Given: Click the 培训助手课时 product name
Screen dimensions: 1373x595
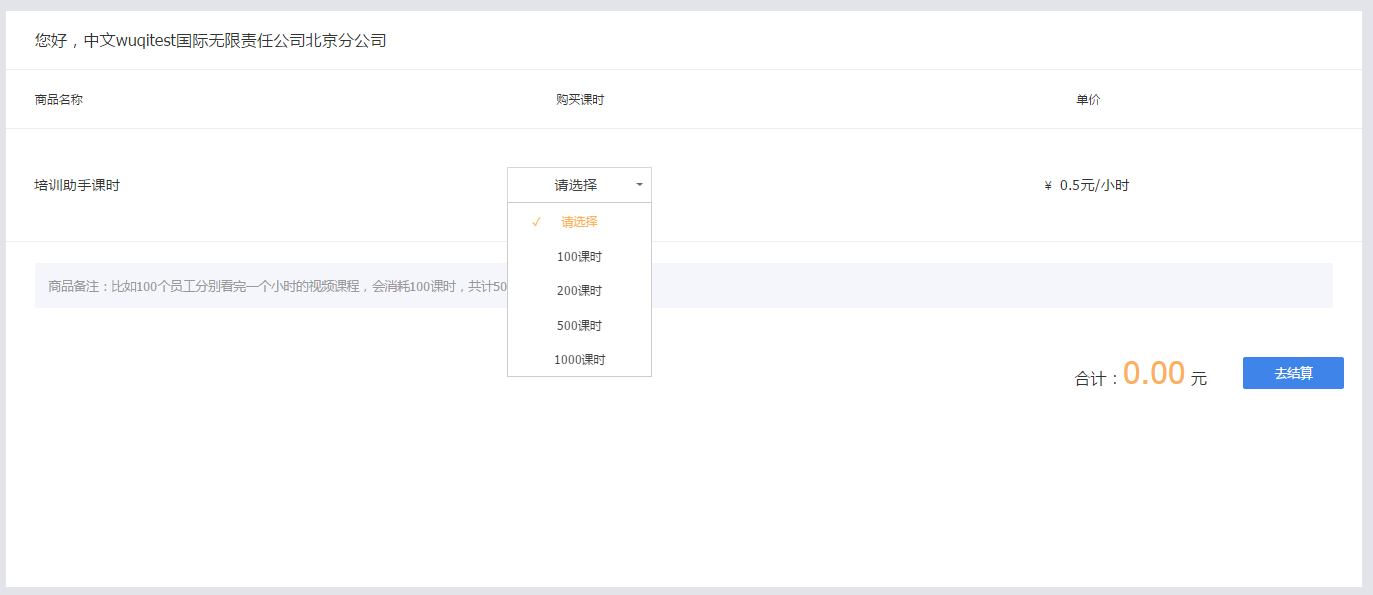Looking at the screenshot, I should [77, 185].
